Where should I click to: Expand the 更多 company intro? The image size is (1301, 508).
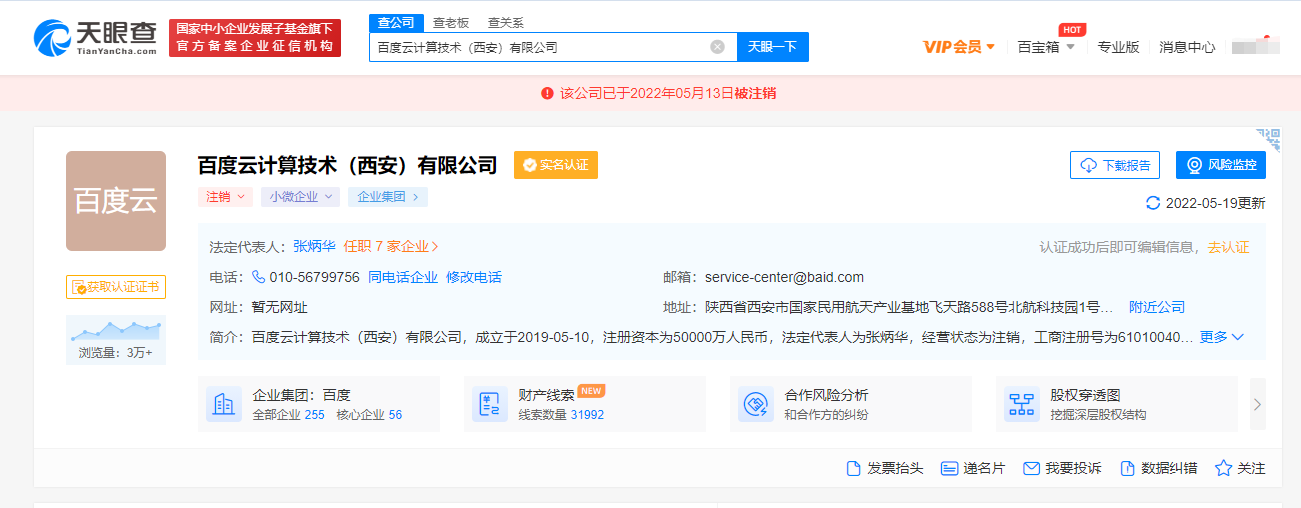(x=1222, y=337)
